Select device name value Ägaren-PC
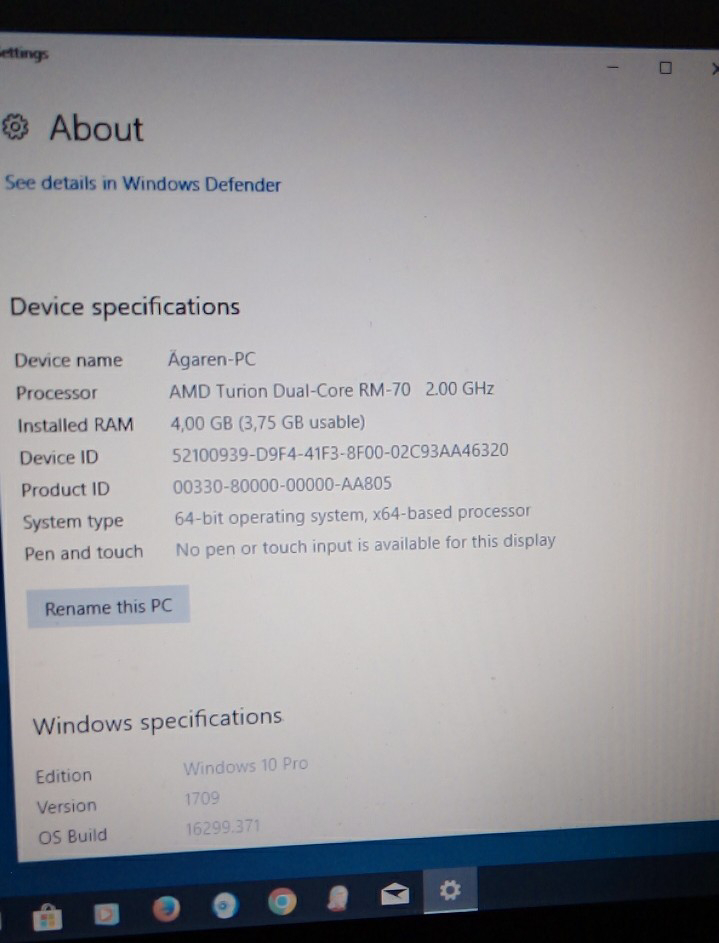Viewport: 719px width, 943px height. click(212, 359)
